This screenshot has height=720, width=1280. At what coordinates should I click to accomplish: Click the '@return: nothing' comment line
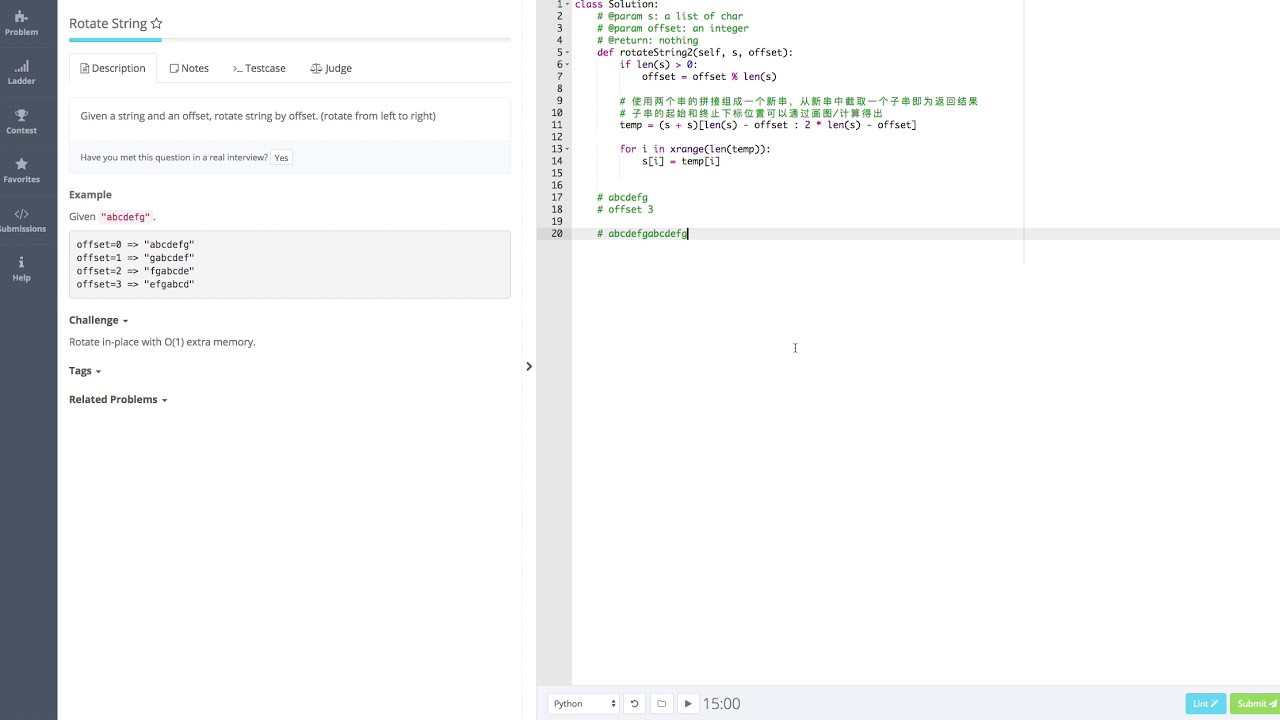point(647,41)
